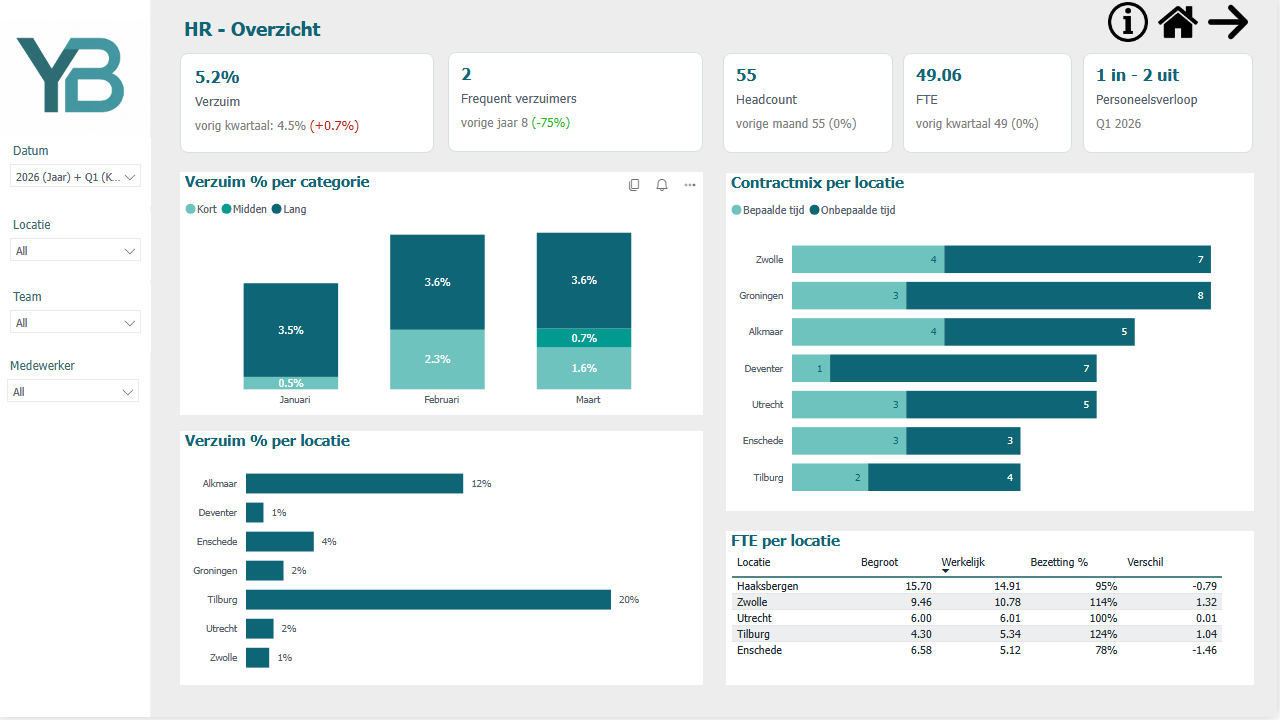This screenshot has height=720, width=1280.
Task: Click the Utrecht row in FTE table
Action: (977, 618)
